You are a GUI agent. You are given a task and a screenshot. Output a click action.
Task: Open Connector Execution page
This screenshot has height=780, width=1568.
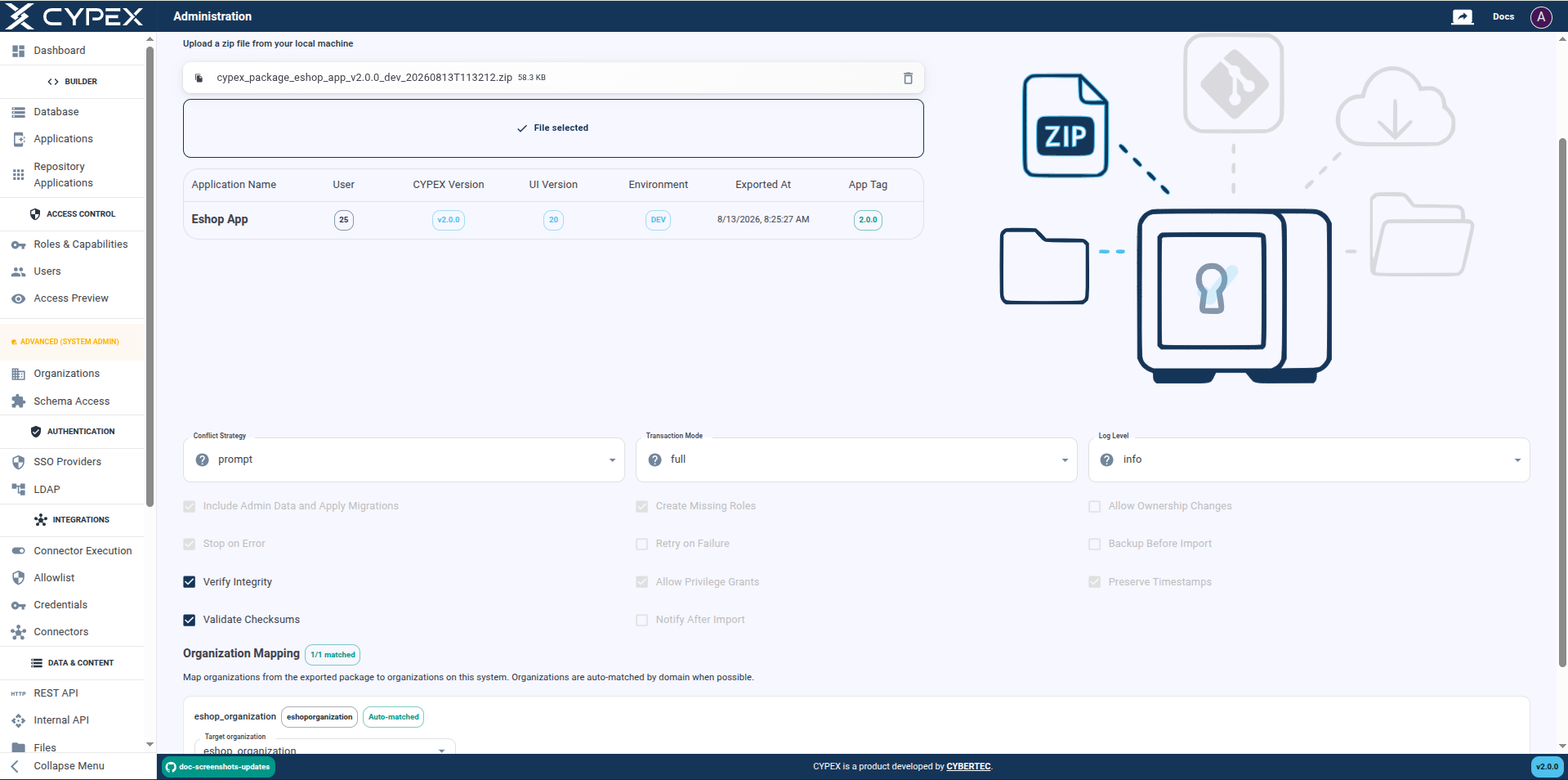coord(73,551)
